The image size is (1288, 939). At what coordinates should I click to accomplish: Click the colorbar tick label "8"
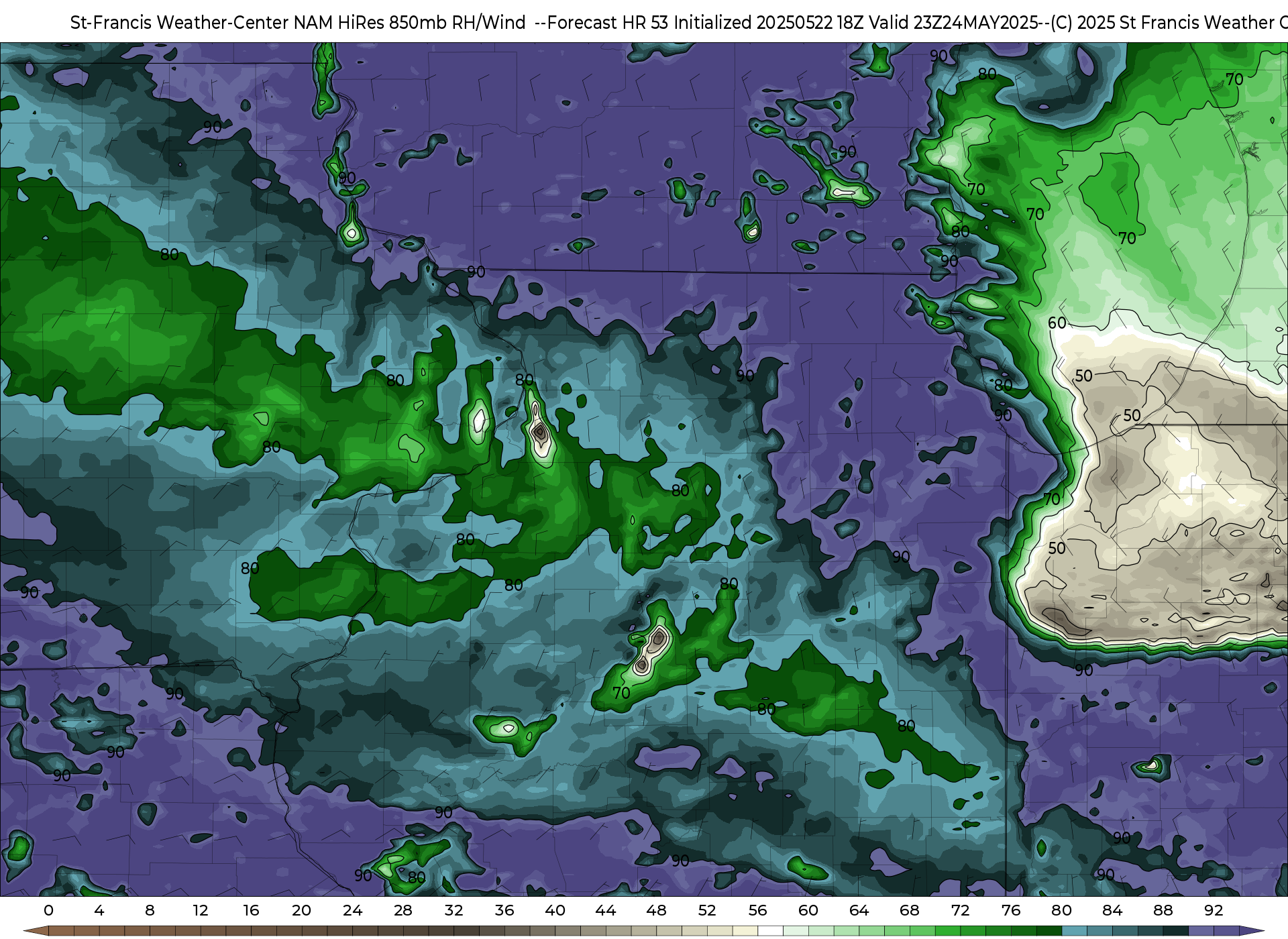pyautogui.click(x=150, y=910)
